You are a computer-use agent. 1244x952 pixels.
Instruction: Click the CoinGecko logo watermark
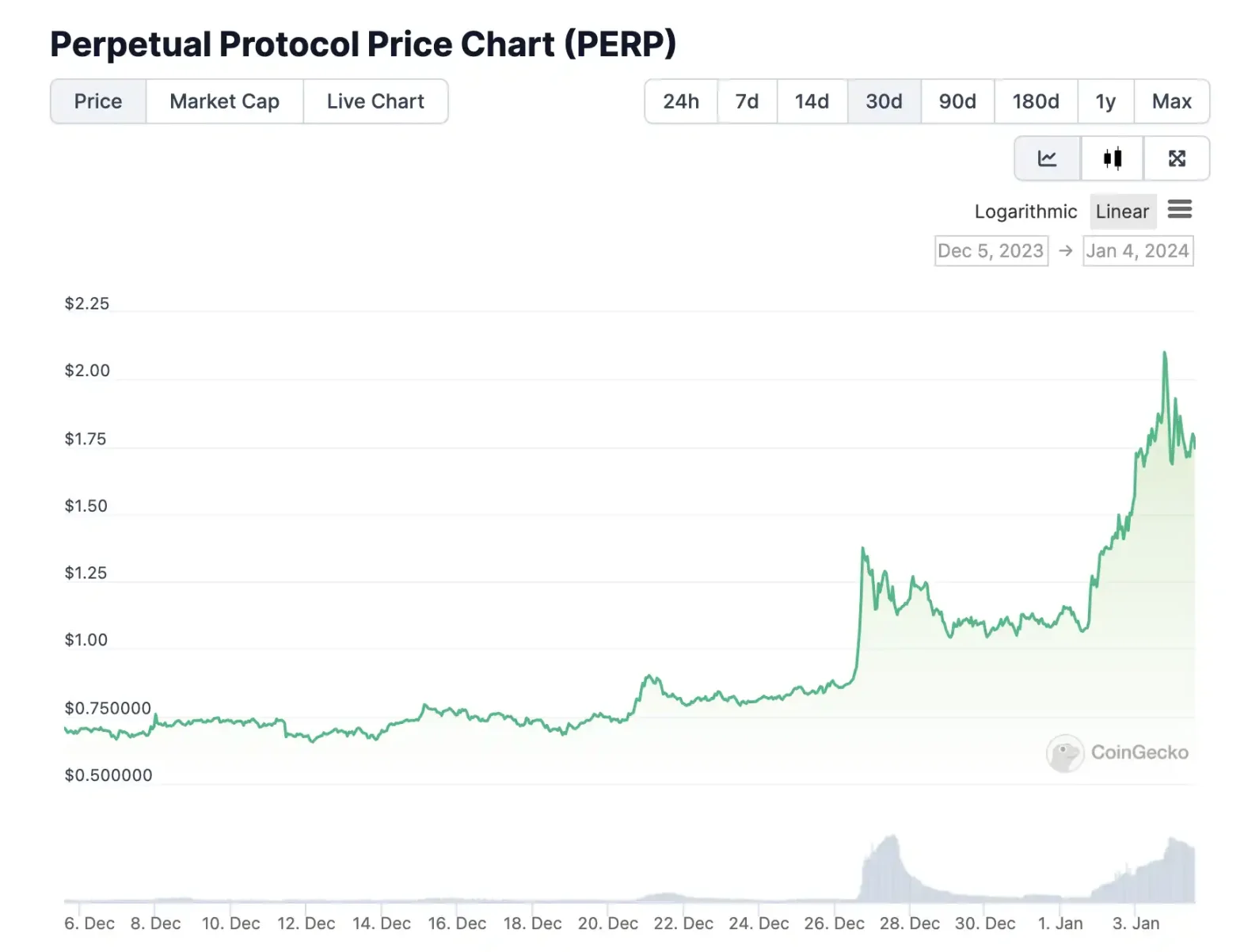pyautogui.click(x=1117, y=752)
